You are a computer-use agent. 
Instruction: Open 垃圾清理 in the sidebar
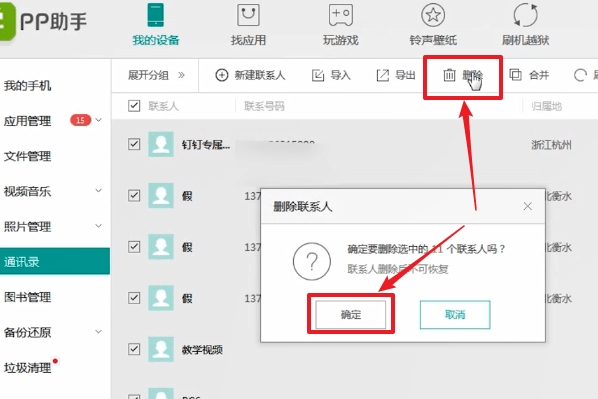pyautogui.click(x=27, y=368)
